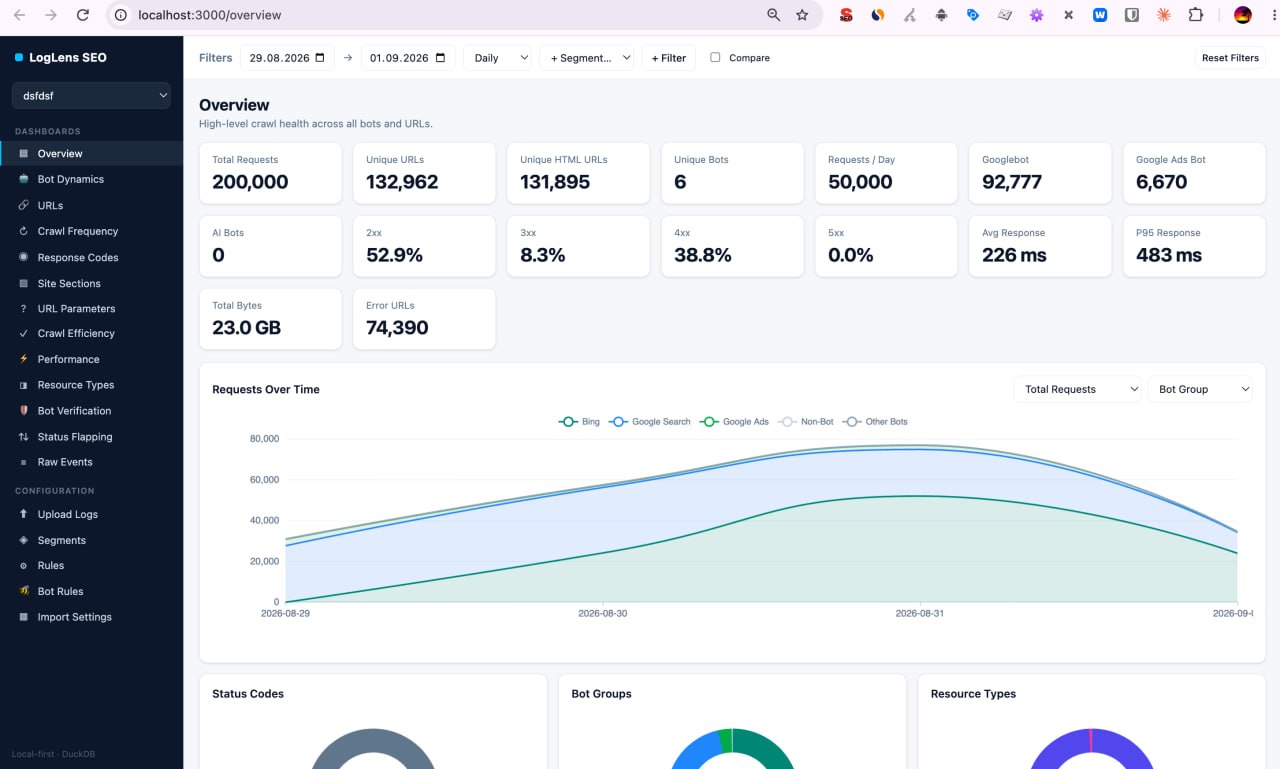
Task: Click the gear icon beside Rules
Action: 24,566
